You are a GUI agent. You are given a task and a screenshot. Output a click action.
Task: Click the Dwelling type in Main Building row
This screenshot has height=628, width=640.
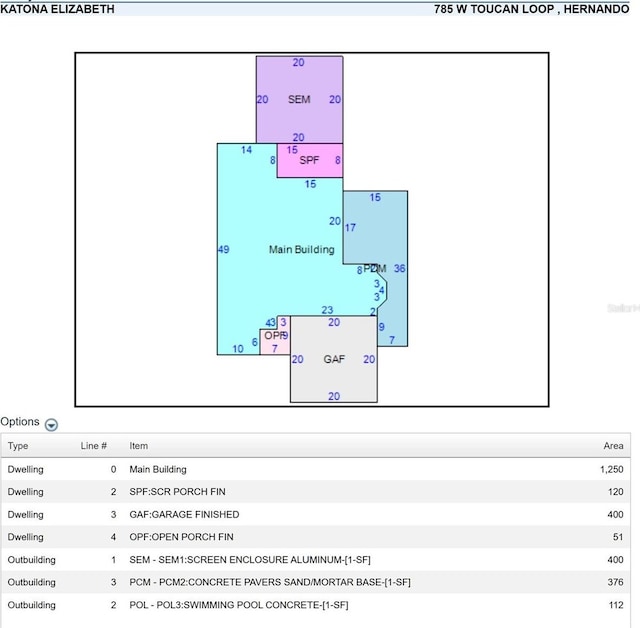tap(25, 469)
